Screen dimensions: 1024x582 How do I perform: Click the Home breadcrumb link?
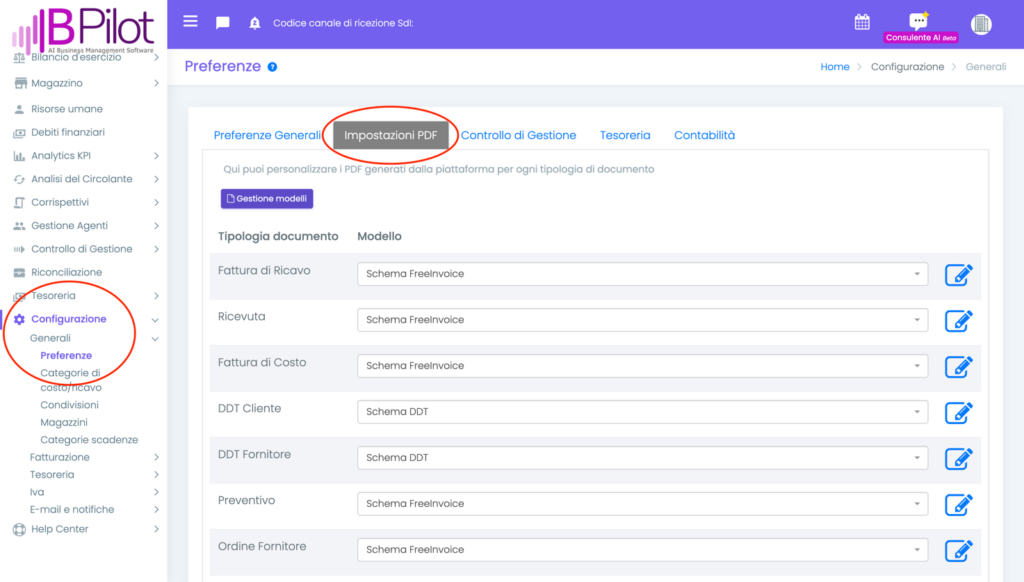834,67
